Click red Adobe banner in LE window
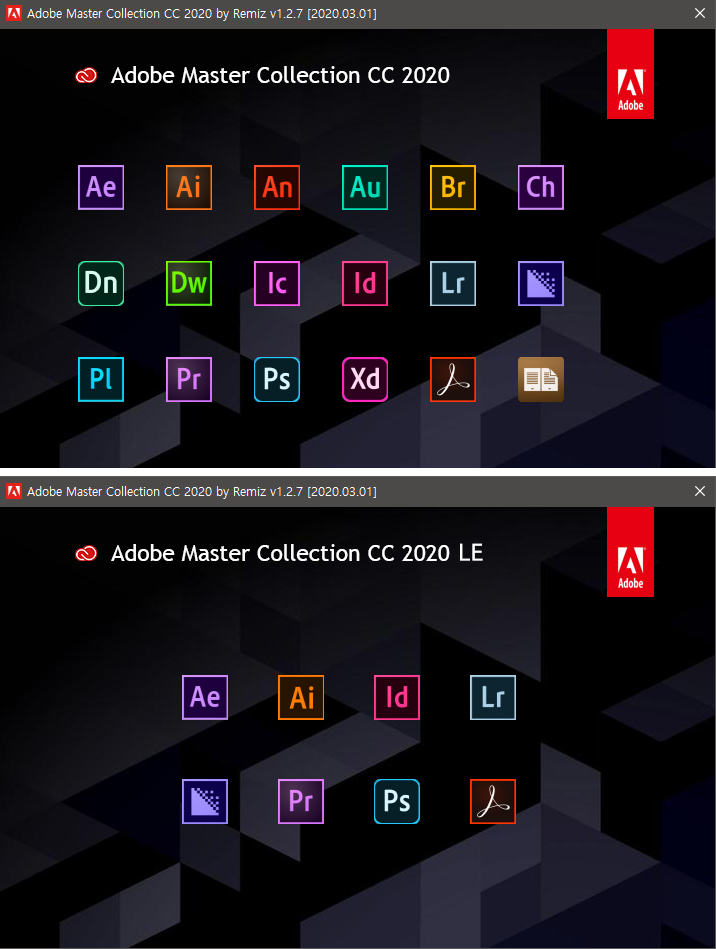 (631, 552)
